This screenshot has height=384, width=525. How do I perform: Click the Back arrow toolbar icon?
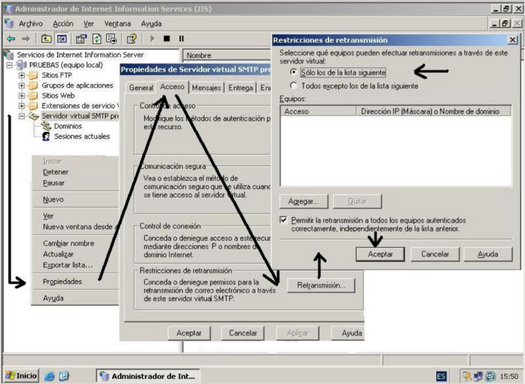(11, 39)
